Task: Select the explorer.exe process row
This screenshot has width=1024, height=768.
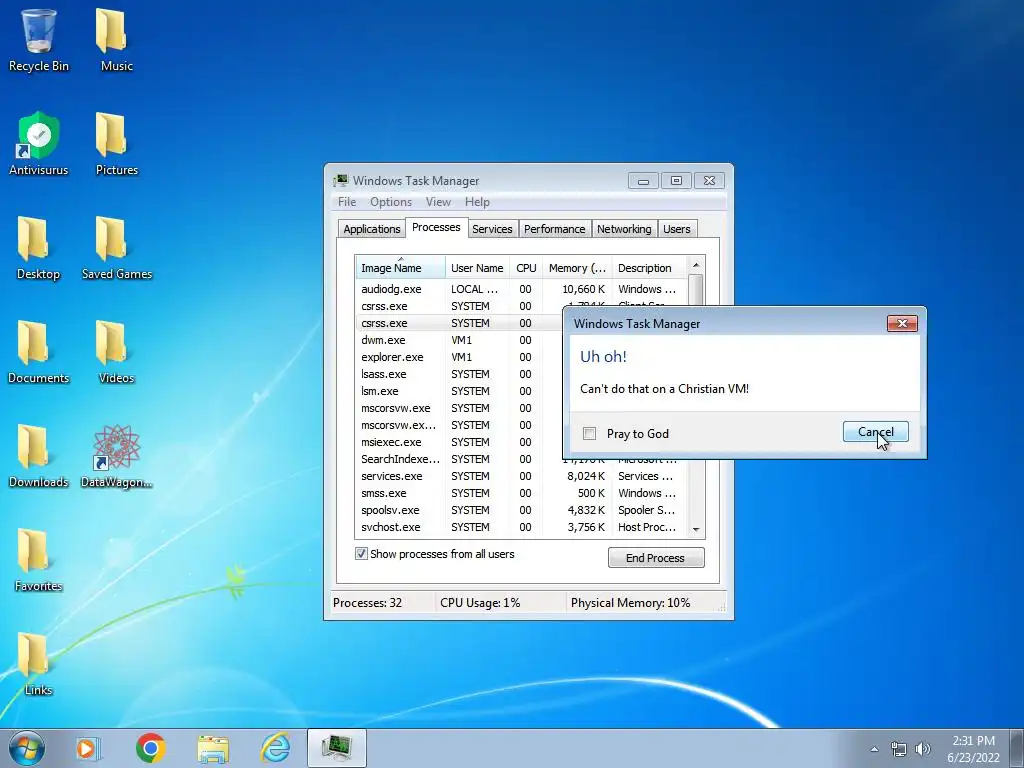Action: pos(460,357)
